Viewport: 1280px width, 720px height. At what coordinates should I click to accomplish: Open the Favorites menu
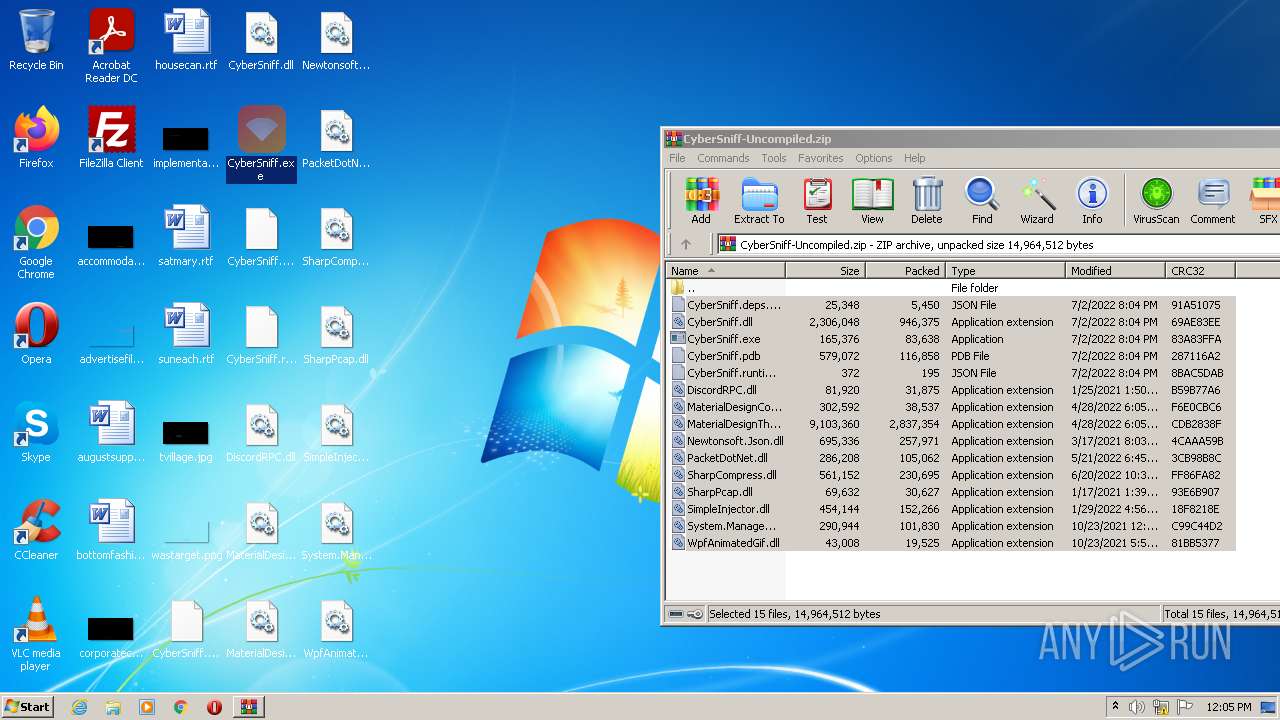[820, 158]
